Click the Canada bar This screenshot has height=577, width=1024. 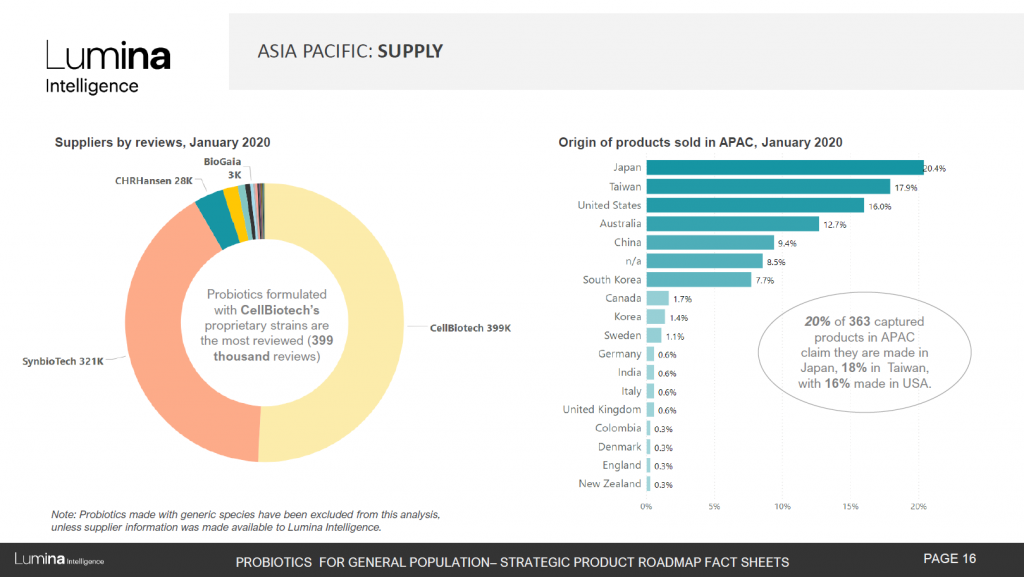658,298
